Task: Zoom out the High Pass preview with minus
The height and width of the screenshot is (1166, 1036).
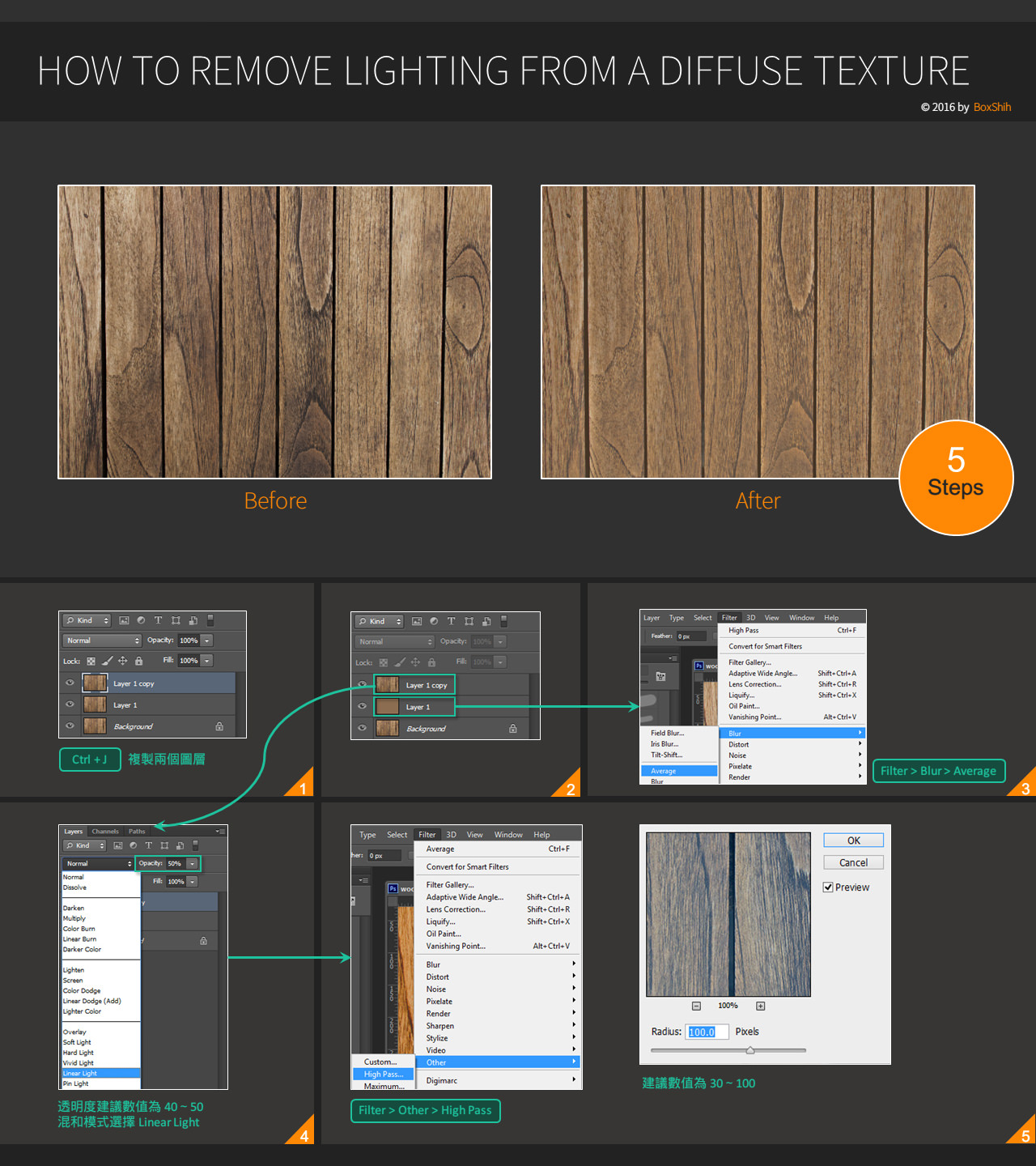Action: [696, 1006]
